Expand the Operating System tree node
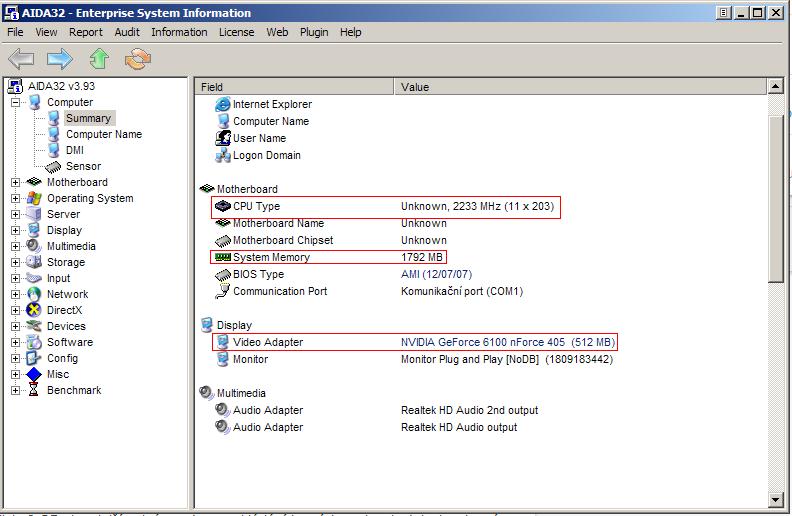This screenshot has height=516, width=792. pos(15,198)
